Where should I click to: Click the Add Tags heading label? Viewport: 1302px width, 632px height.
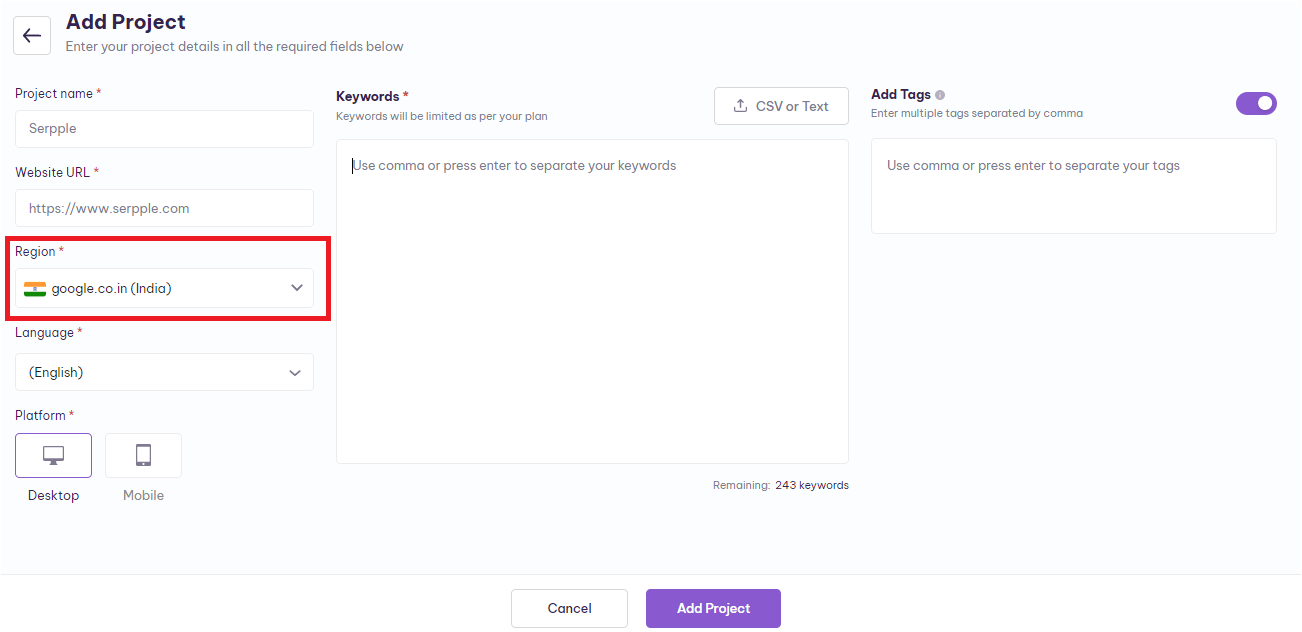click(x=901, y=94)
